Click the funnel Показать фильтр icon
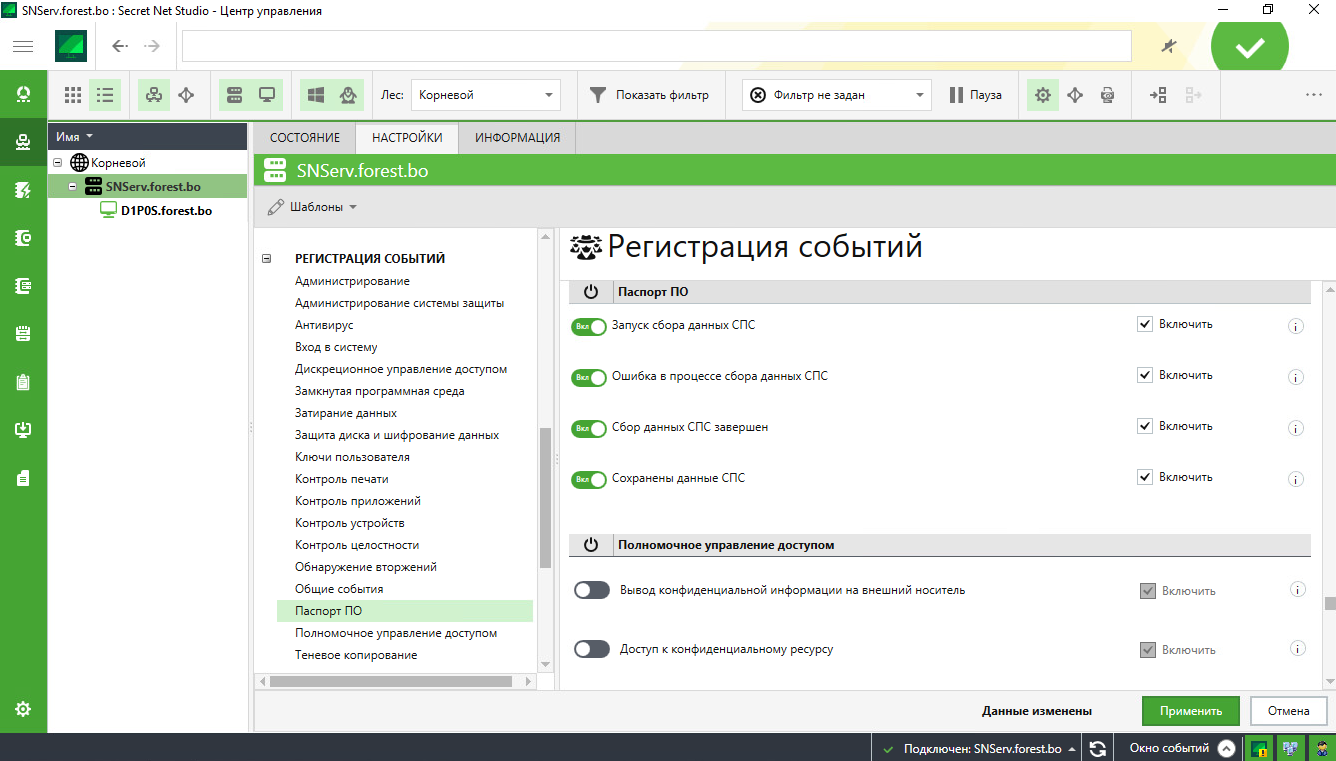1336x761 pixels. (598, 95)
